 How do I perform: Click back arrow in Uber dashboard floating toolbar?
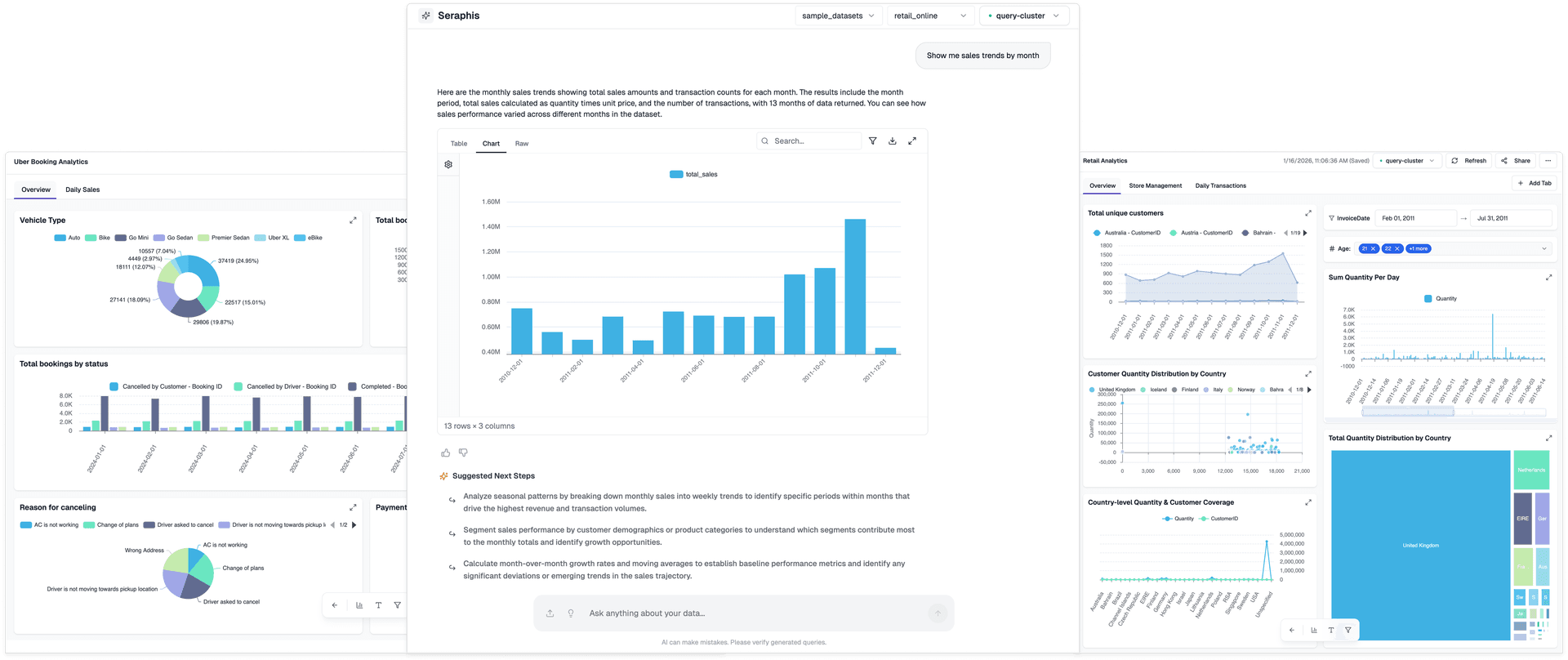(x=335, y=605)
